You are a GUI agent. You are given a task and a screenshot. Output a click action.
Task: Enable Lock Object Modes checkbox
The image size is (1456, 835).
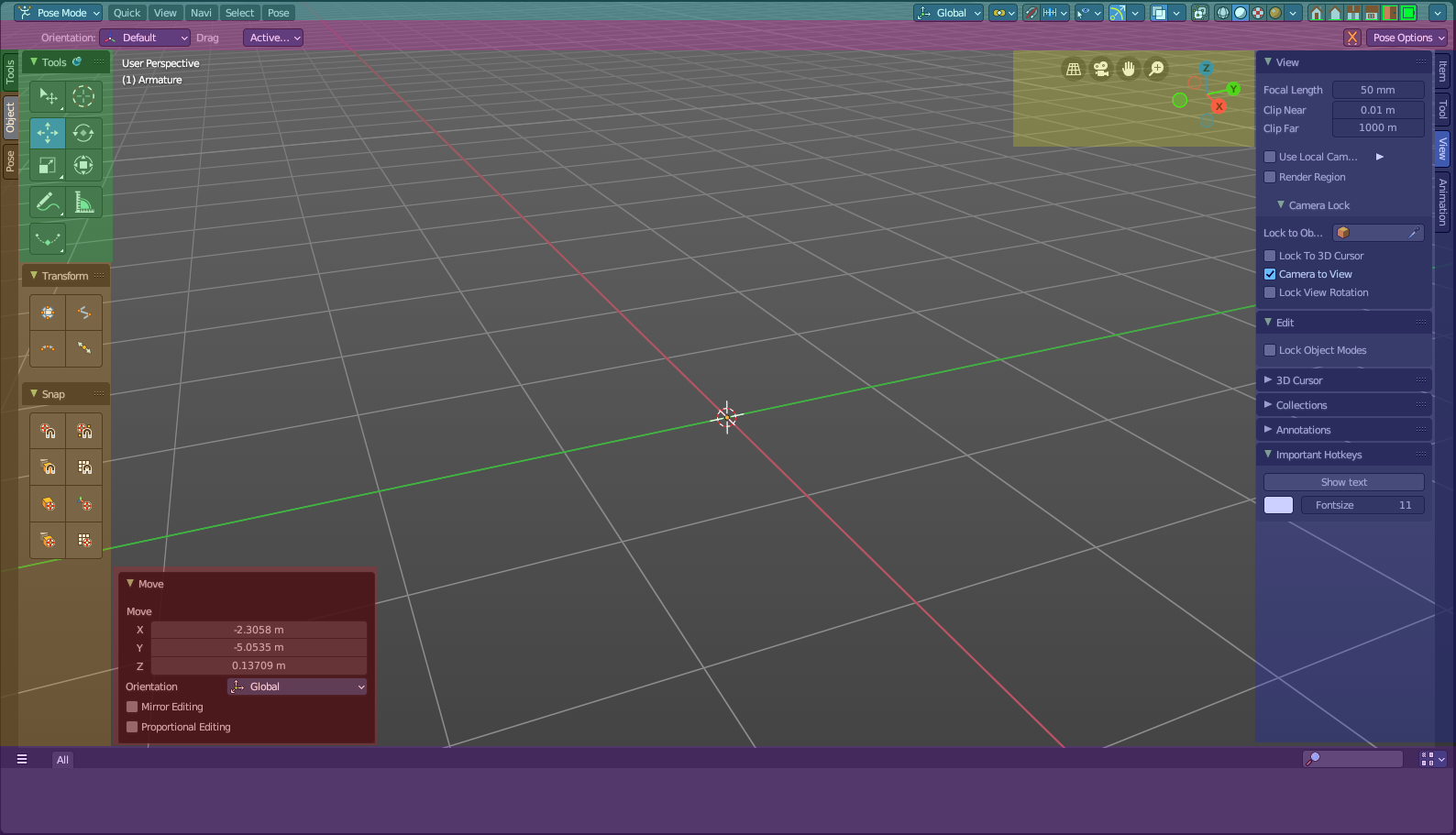pyautogui.click(x=1270, y=350)
